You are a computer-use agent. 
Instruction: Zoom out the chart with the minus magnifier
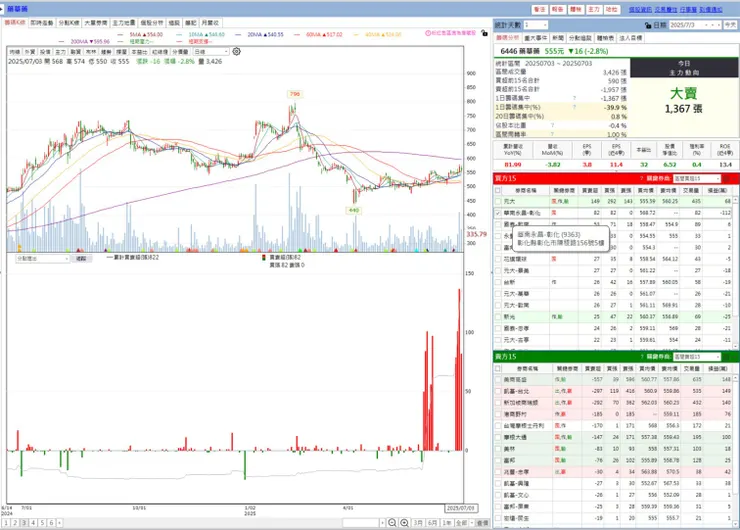pyautogui.click(x=392, y=523)
